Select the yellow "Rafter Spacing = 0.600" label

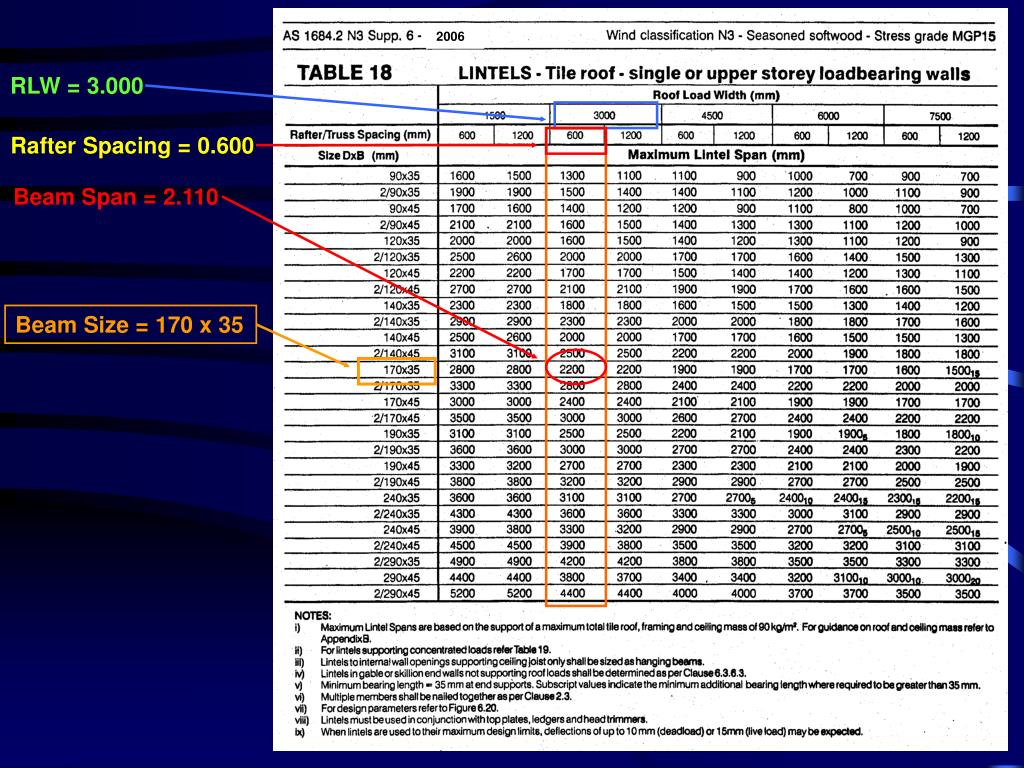coord(132,145)
